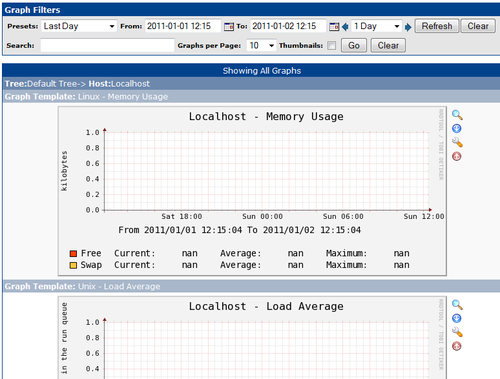The width and height of the screenshot is (500, 379).
Task: Zoom the Load Average graph with magnifier icon
Action: [x=457, y=305]
